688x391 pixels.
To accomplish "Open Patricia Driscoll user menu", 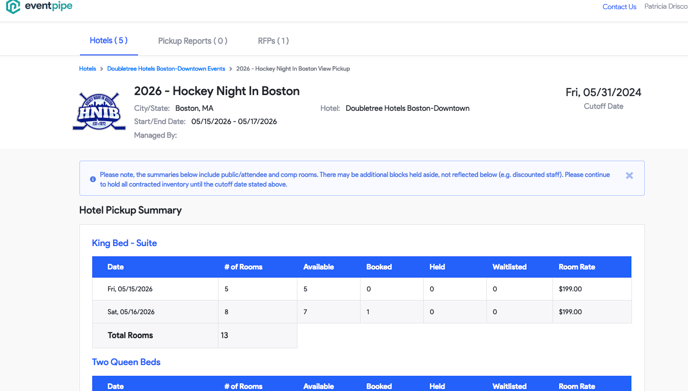I will (666, 6).
